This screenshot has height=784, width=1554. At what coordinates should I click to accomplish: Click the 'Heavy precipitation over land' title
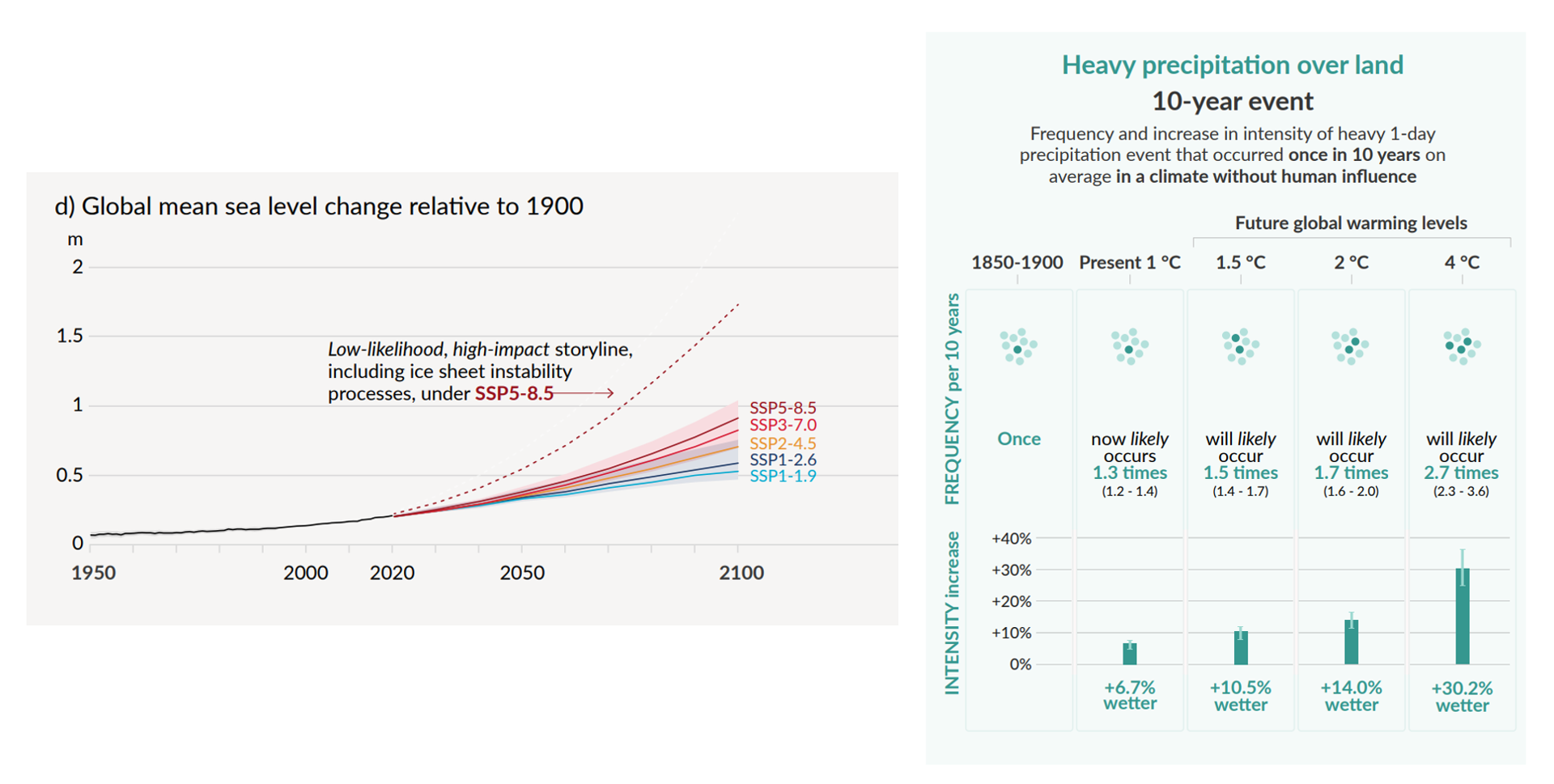click(1232, 65)
